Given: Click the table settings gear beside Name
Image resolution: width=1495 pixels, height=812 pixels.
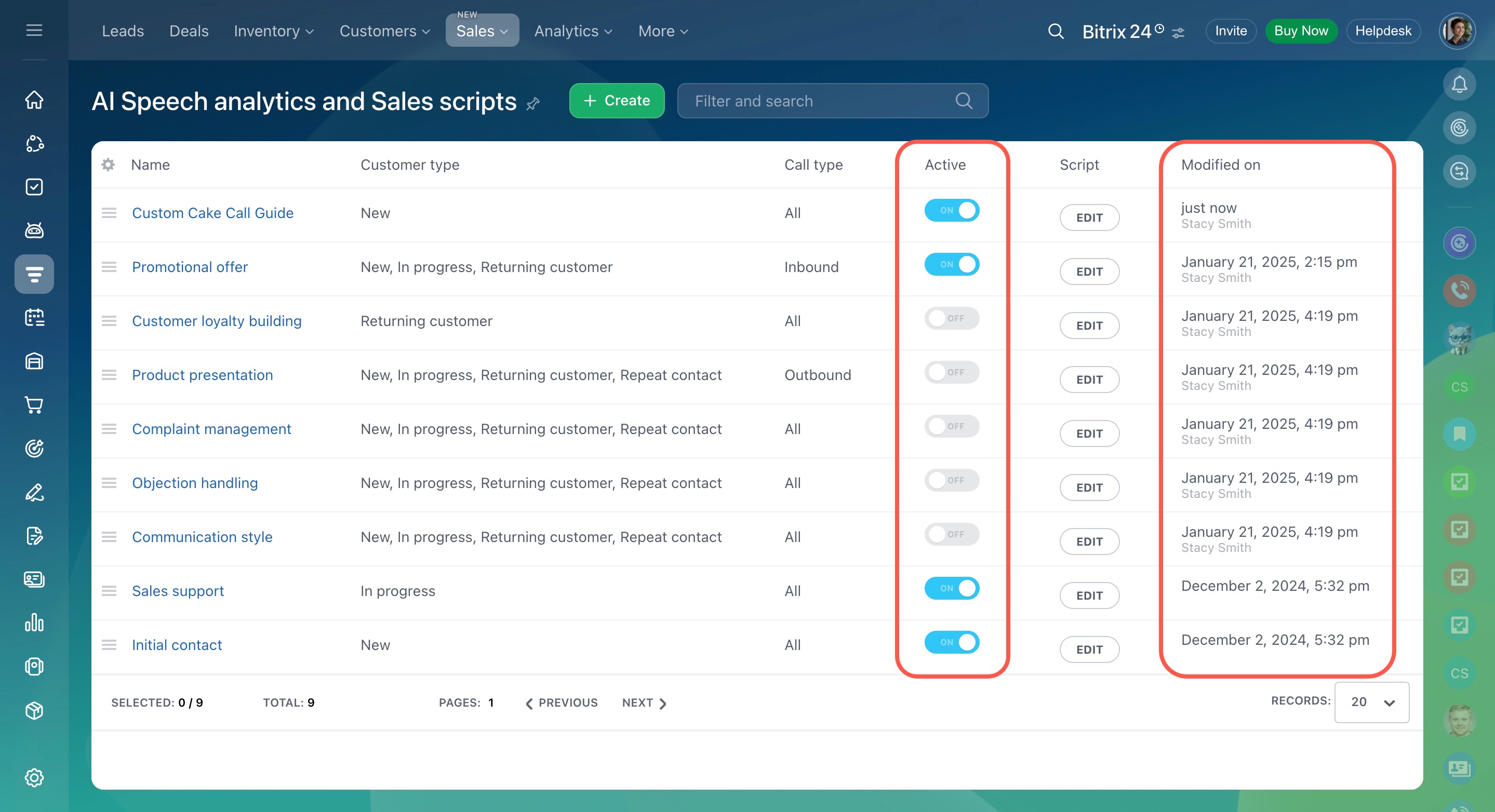Looking at the screenshot, I should (x=108, y=165).
